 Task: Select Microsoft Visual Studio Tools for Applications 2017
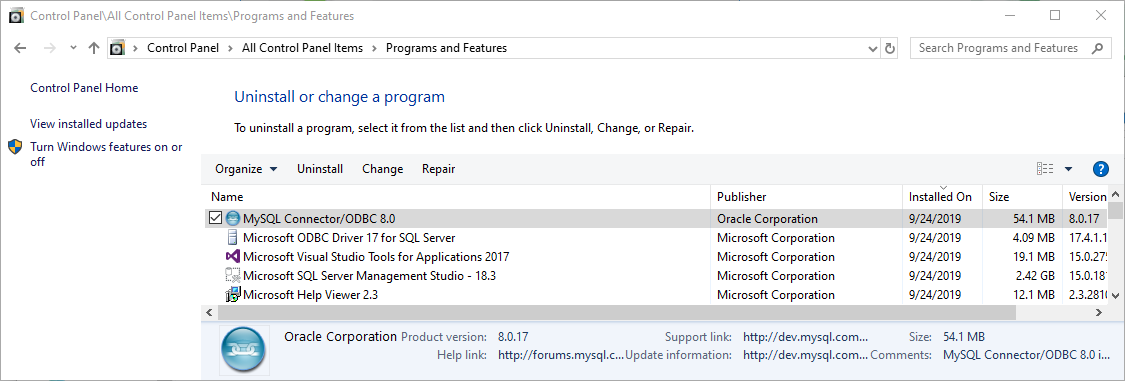click(x=376, y=256)
